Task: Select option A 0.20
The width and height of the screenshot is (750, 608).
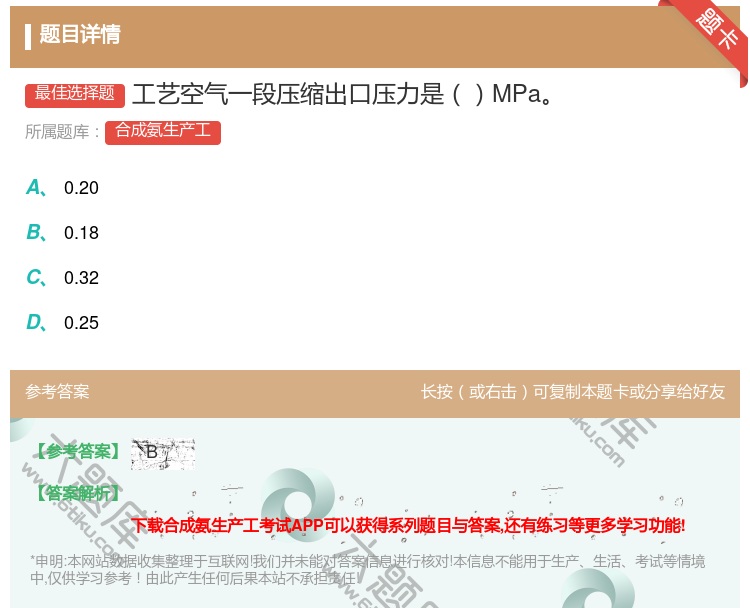Action: tap(62, 188)
